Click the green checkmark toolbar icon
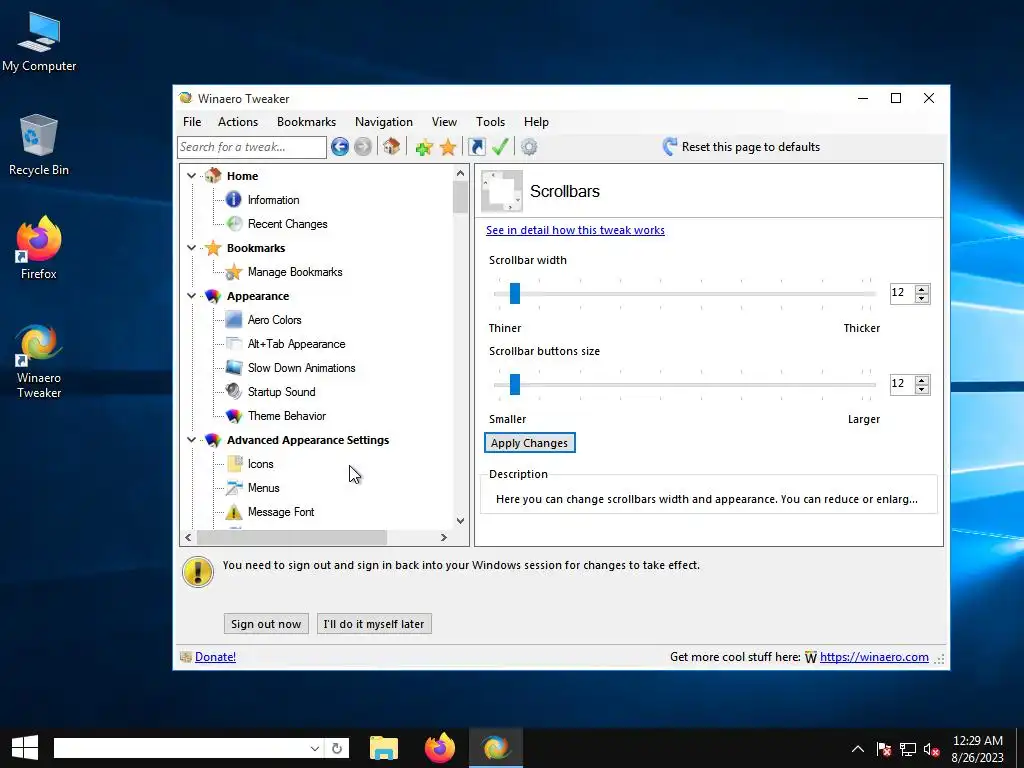 [x=501, y=147]
